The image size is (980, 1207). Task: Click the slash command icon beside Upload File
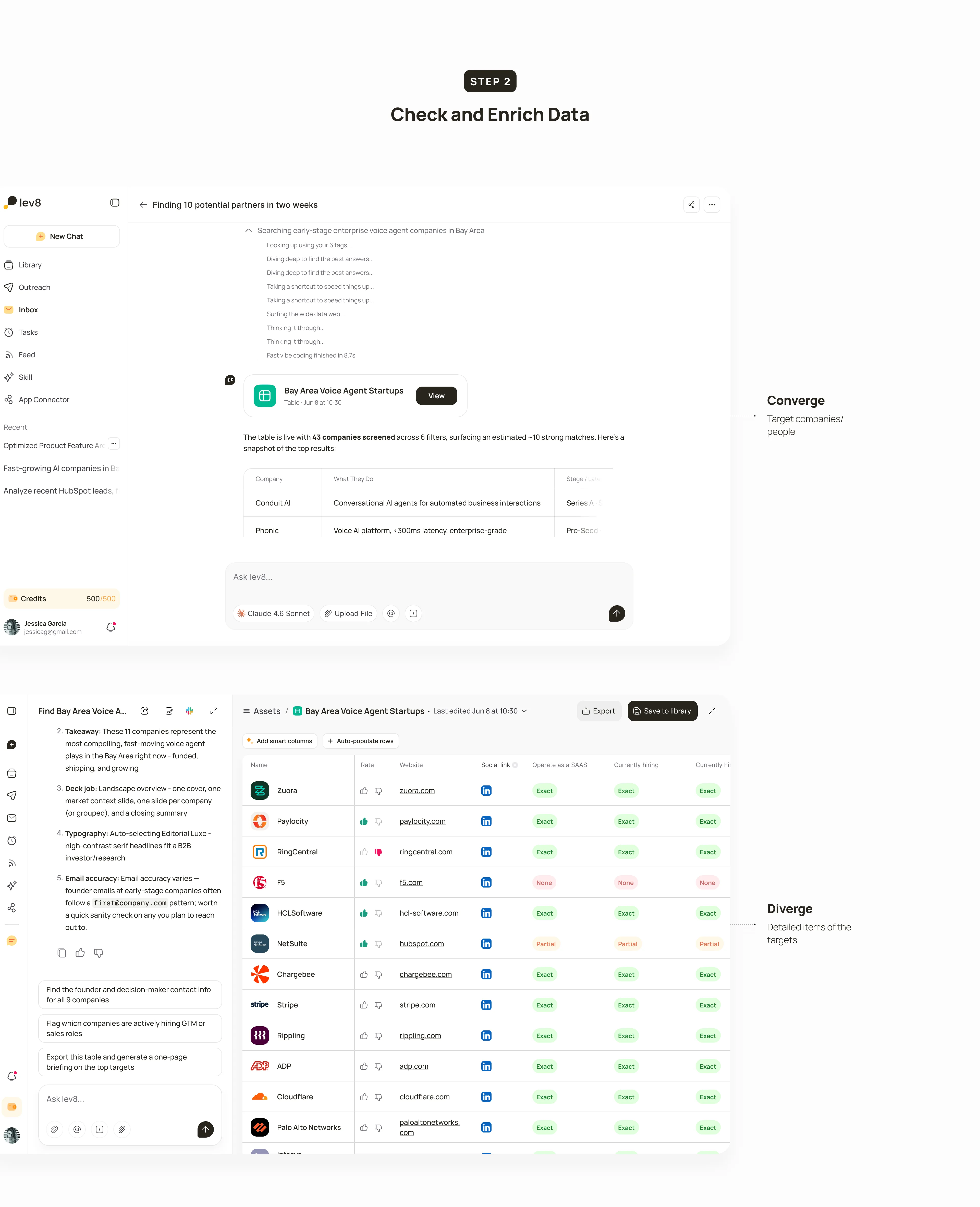[x=413, y=613]
